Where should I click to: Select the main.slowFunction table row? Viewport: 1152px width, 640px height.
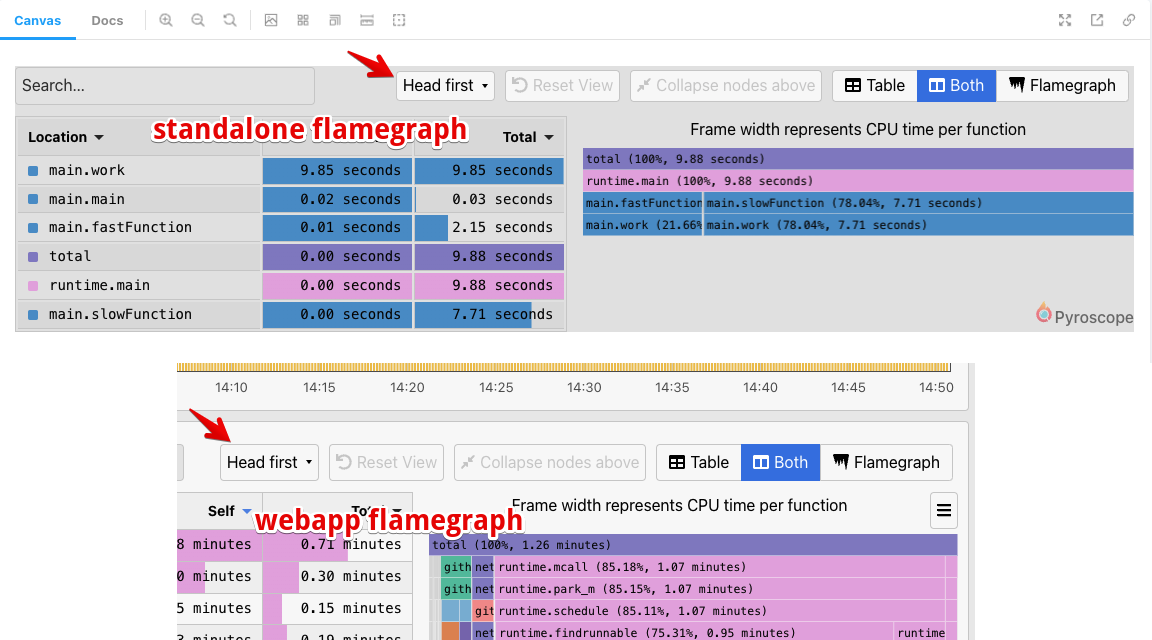pyautogui.click(x=291, y=314)
